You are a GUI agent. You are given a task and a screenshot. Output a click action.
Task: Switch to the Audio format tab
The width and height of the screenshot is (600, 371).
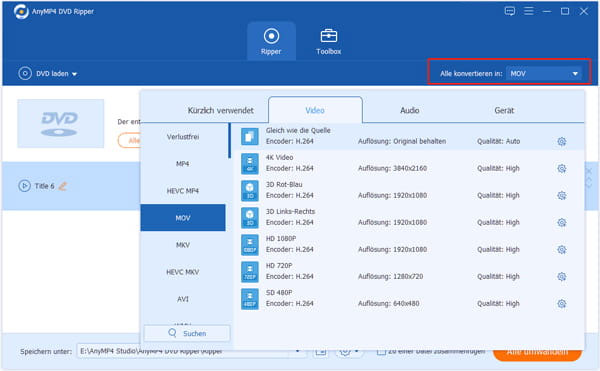pos(409,111)
